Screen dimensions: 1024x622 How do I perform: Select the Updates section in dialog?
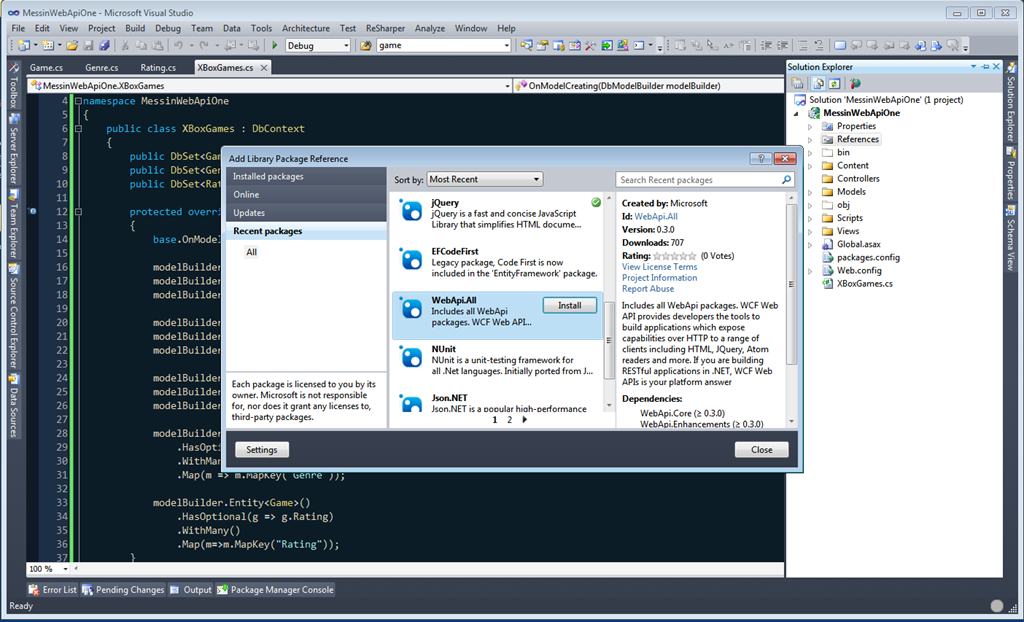[306, 213]
